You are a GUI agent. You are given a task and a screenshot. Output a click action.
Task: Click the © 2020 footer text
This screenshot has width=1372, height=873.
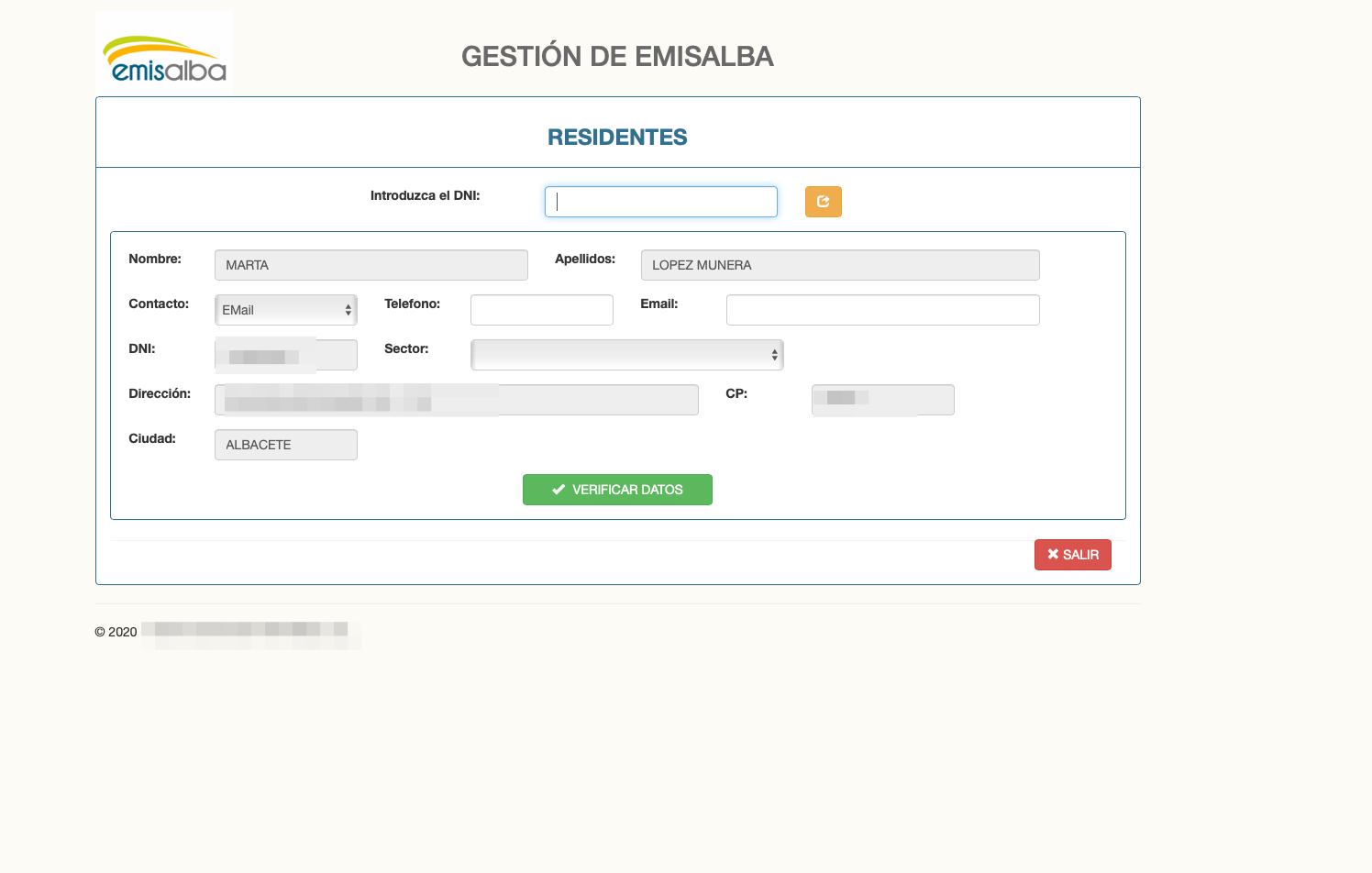116,632
